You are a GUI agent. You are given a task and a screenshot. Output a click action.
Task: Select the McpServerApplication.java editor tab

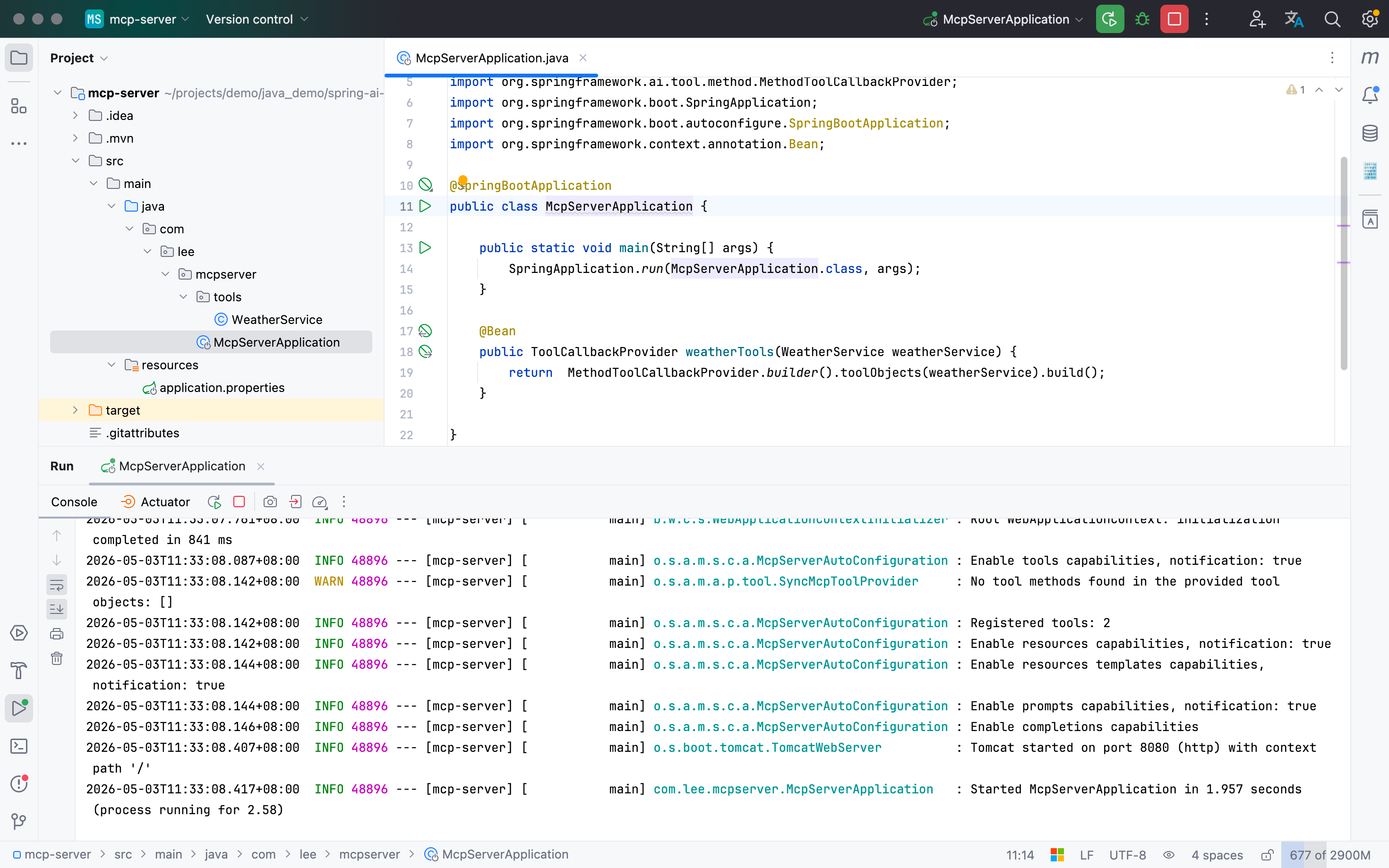[491, 58]
